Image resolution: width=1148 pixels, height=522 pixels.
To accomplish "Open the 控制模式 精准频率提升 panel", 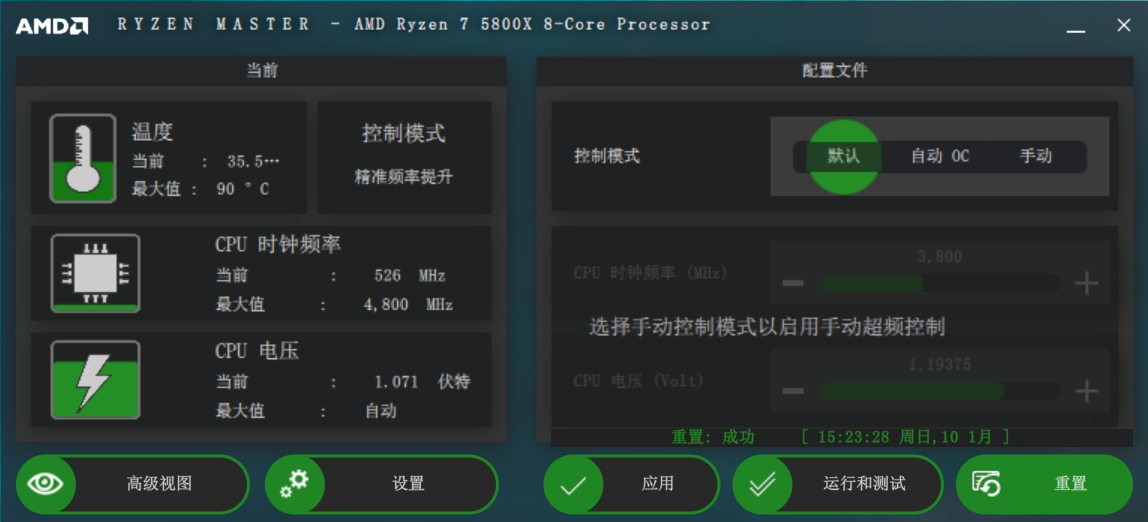I will tap(404, 156).
